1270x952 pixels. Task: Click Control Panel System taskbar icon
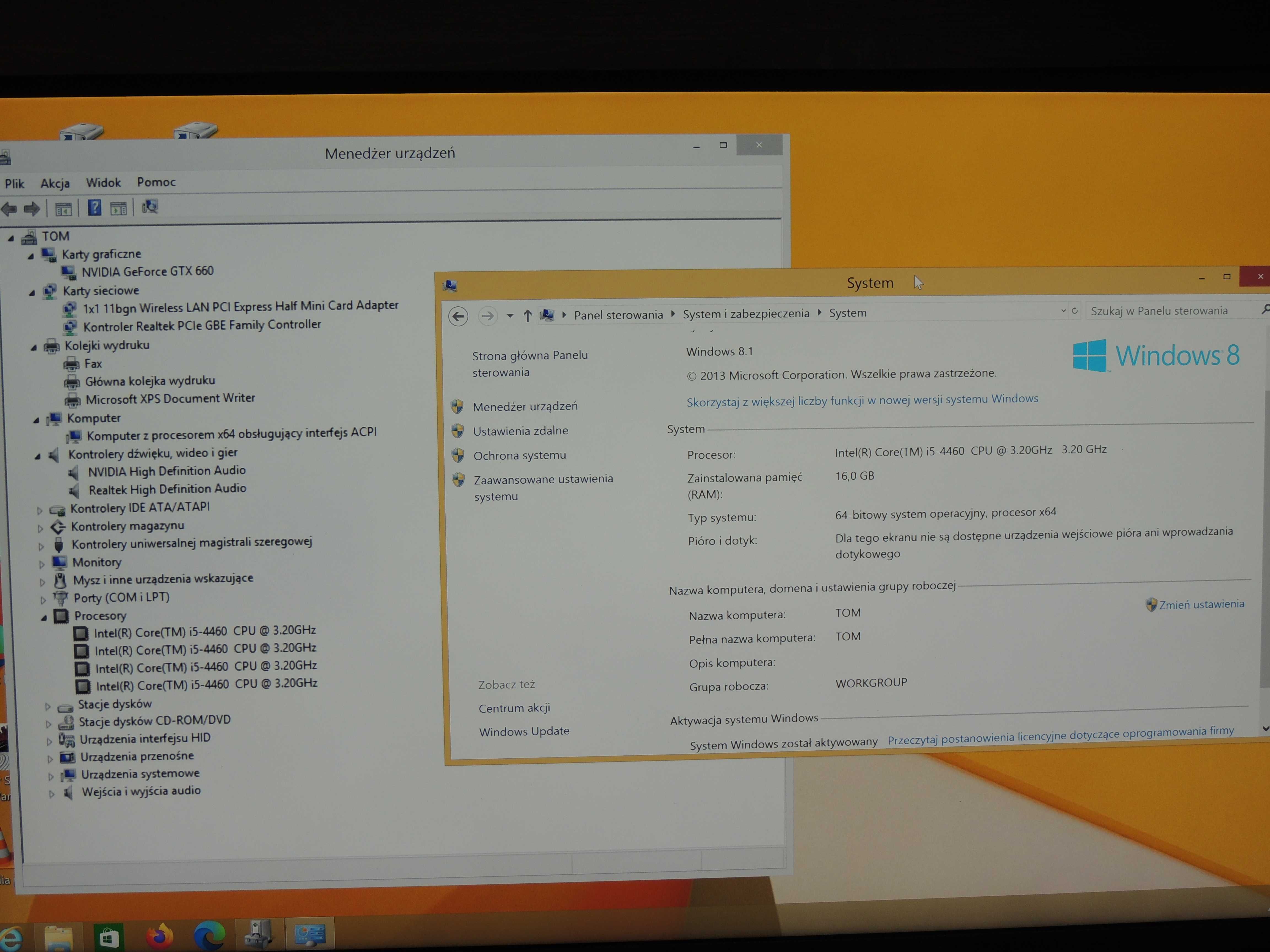(310, 934)
